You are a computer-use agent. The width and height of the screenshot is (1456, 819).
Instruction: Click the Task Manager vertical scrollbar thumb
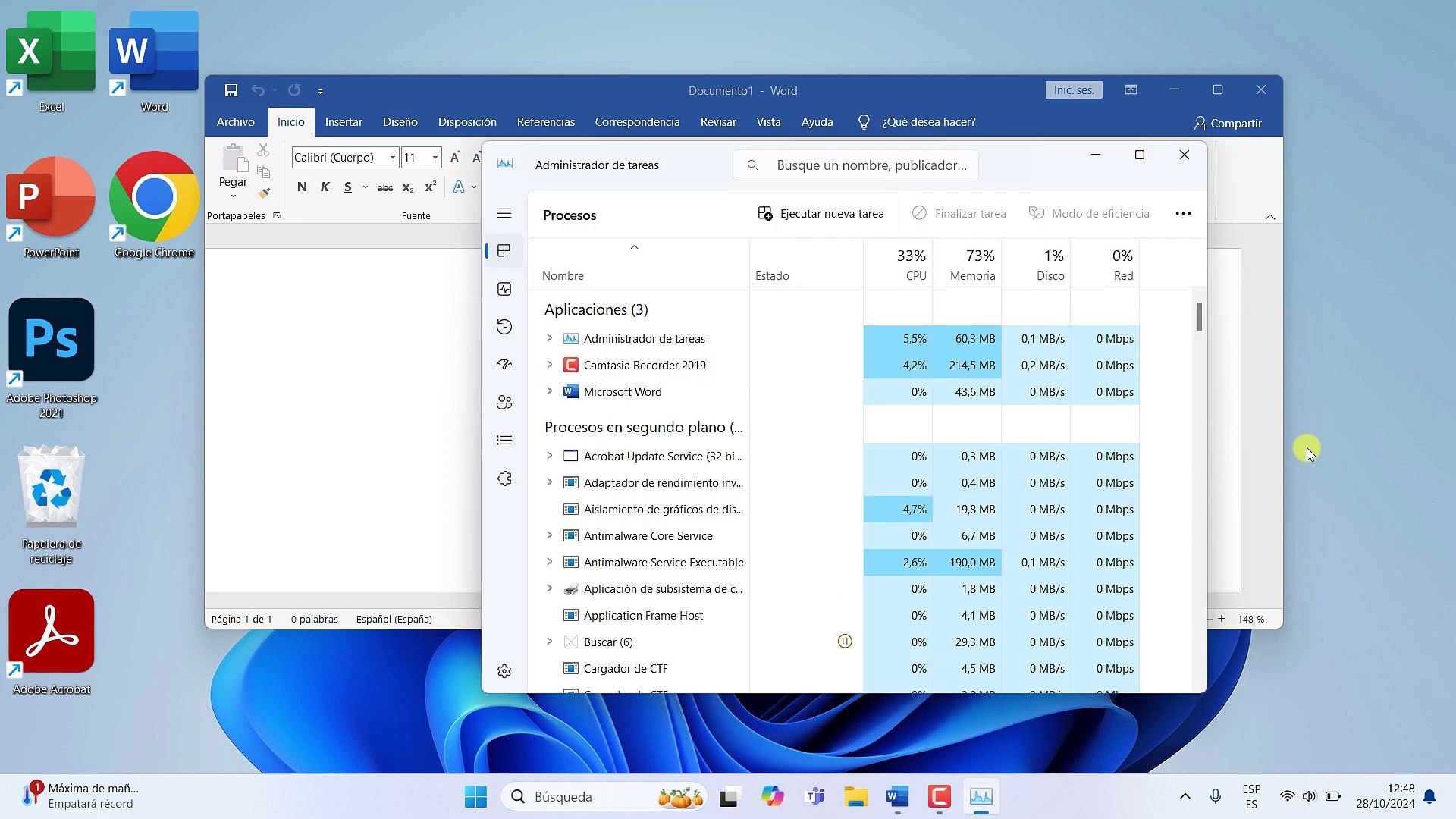point(1200,317)
